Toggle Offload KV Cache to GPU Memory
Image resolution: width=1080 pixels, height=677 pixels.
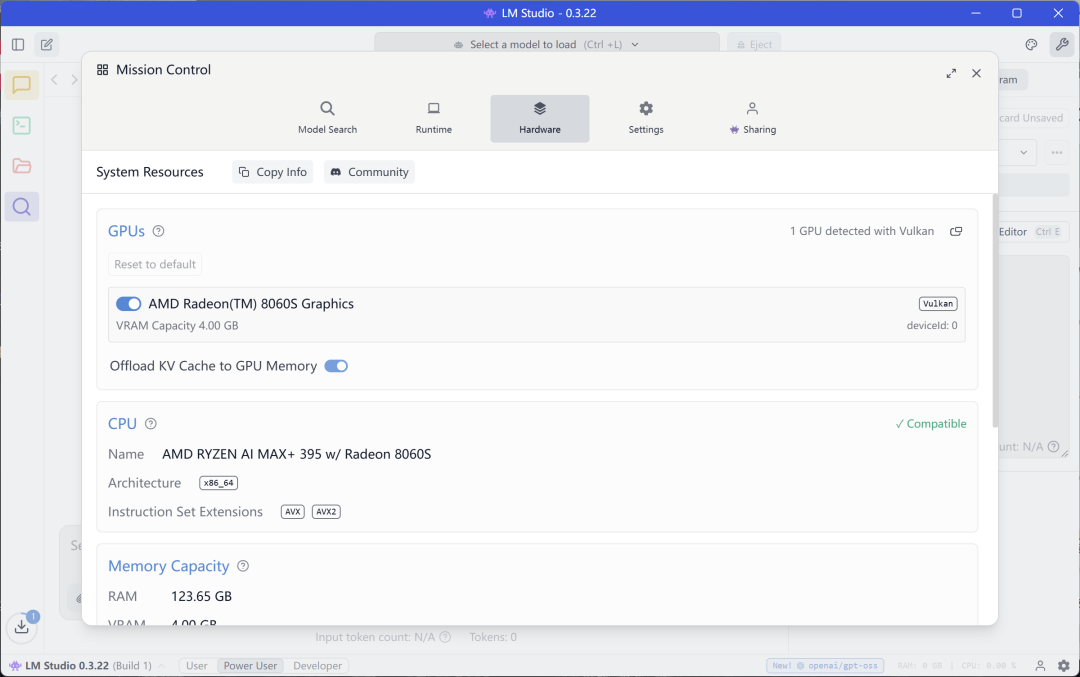coord(336,366)
